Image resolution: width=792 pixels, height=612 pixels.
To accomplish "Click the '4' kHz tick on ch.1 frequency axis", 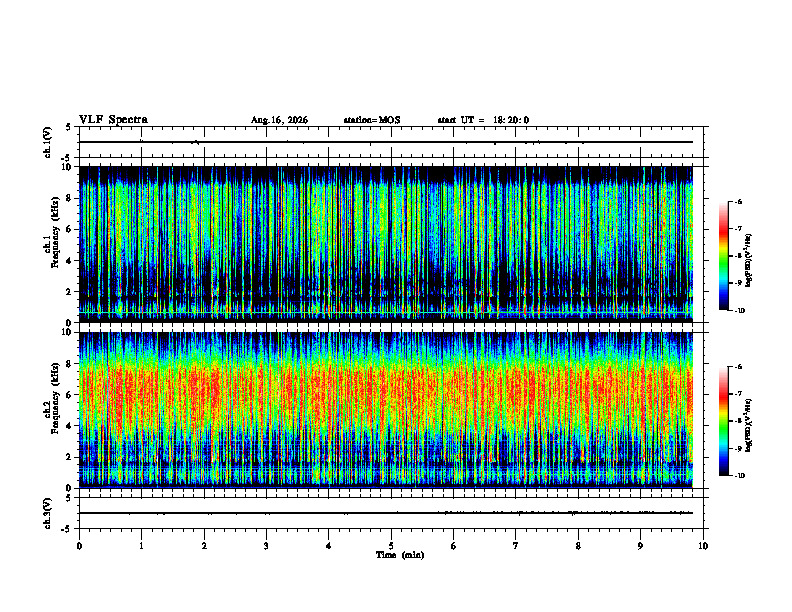I will point(70,261).
